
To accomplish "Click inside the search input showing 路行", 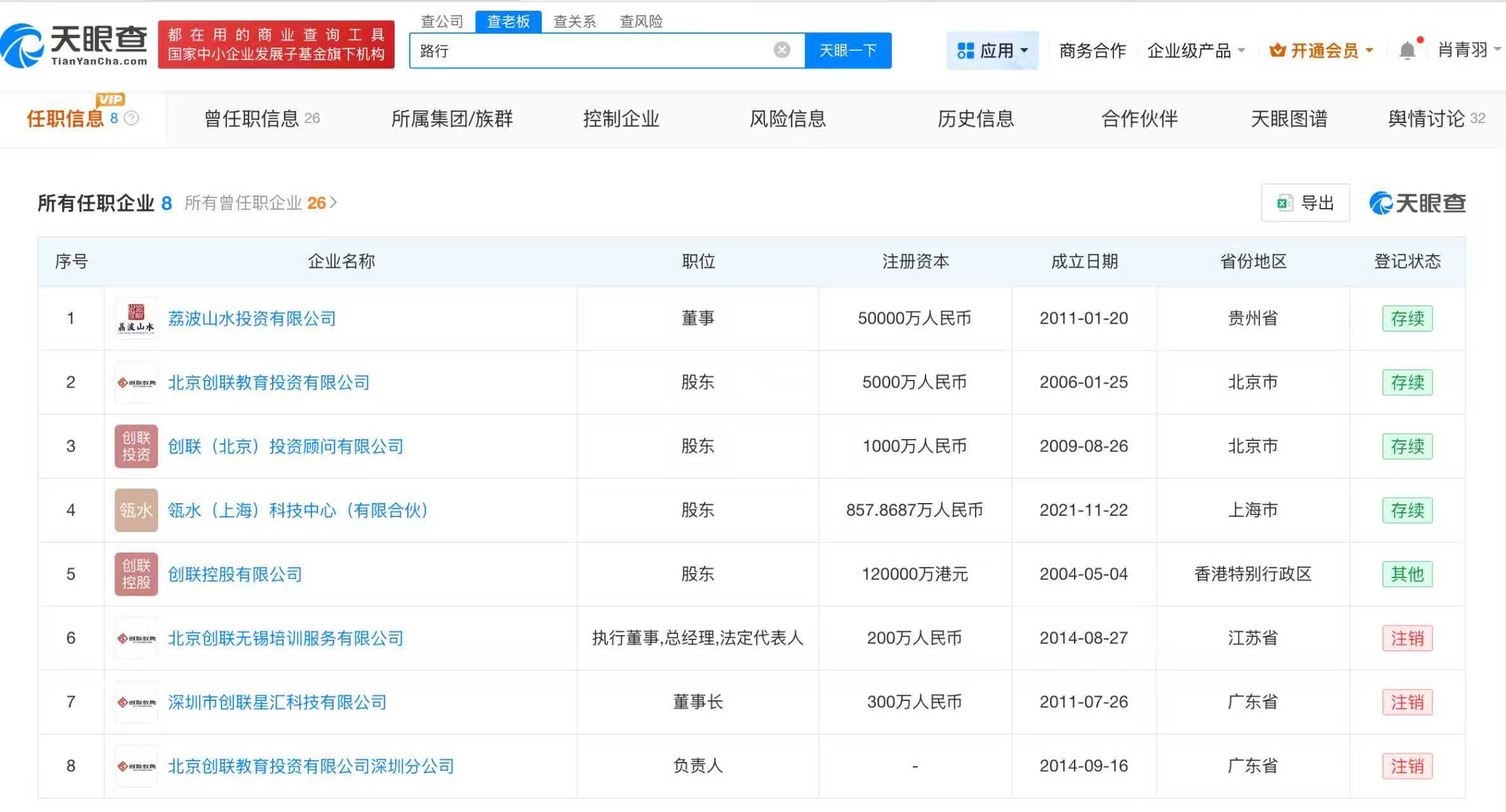I will [571, 50].
